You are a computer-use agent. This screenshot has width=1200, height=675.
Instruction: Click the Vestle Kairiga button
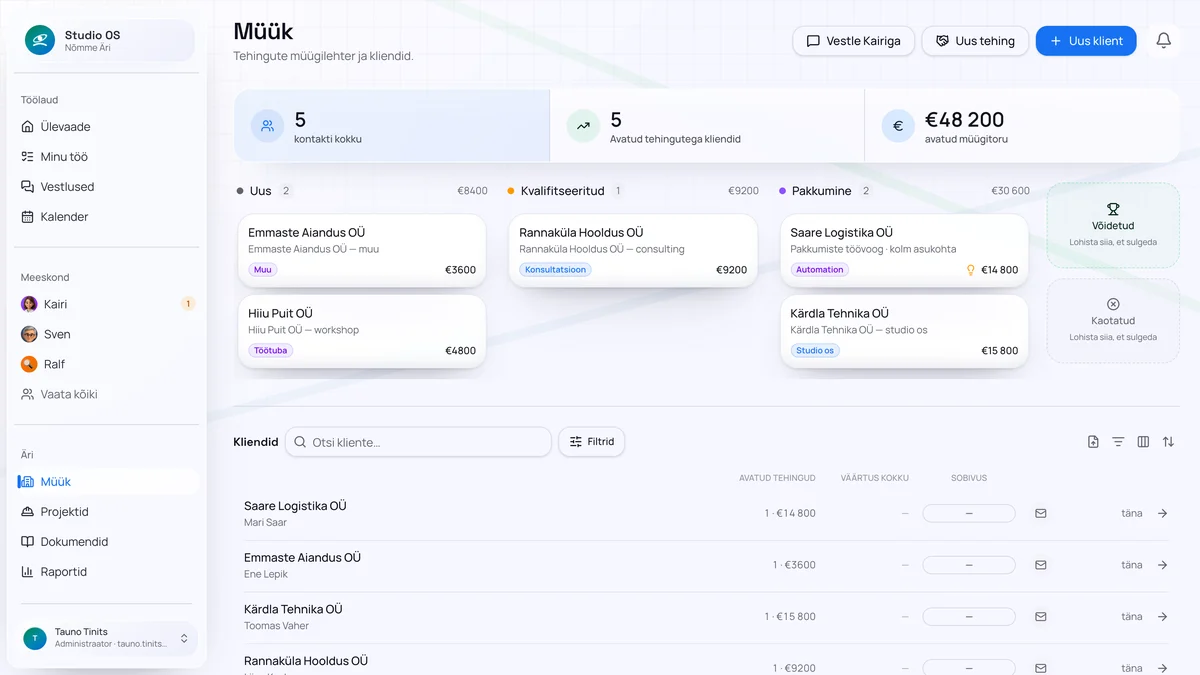pos(853,41)
